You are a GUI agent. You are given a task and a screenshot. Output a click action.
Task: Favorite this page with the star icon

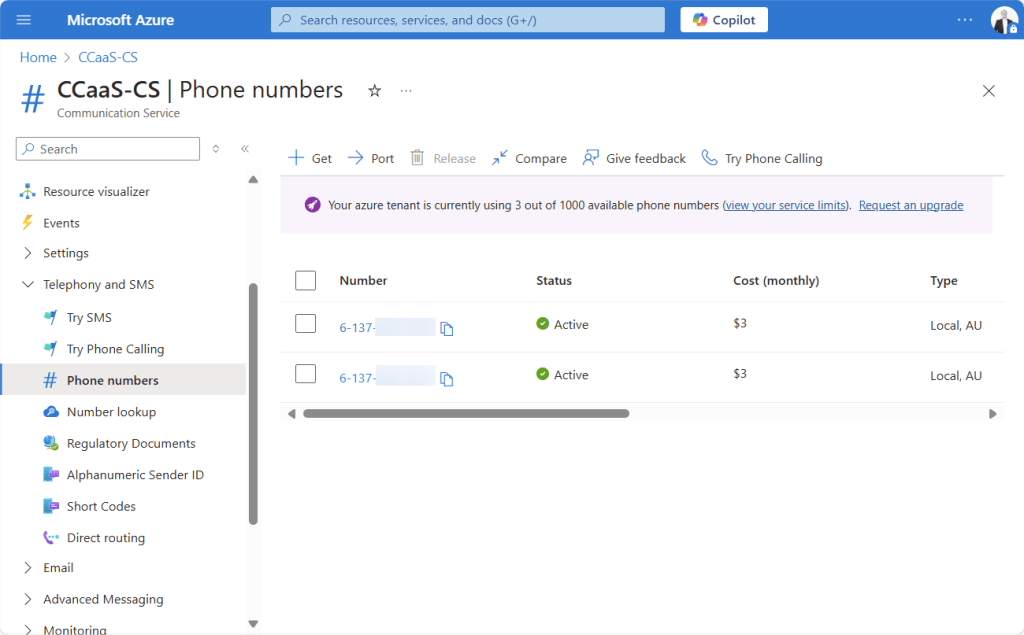pos(375,91)
